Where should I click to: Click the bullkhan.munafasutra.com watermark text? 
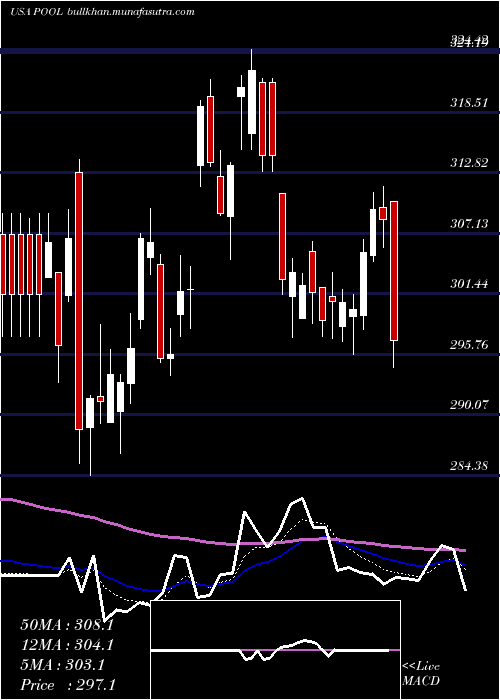click(131, 12)
